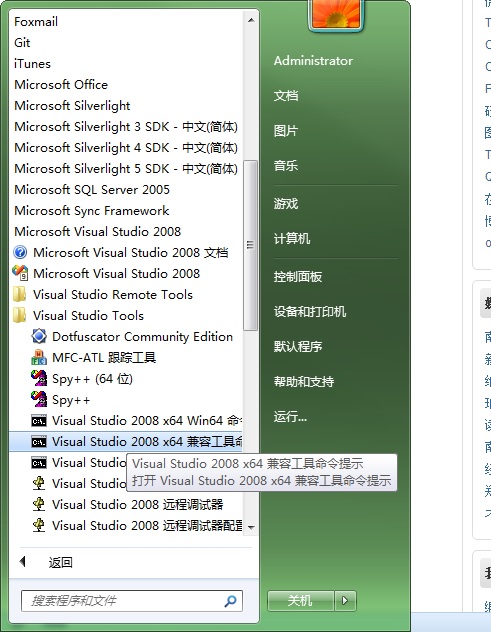Click Visual Studio 2008 远程调试器 icon
This screenshot has height=632, width=491.
pos(39,504)
